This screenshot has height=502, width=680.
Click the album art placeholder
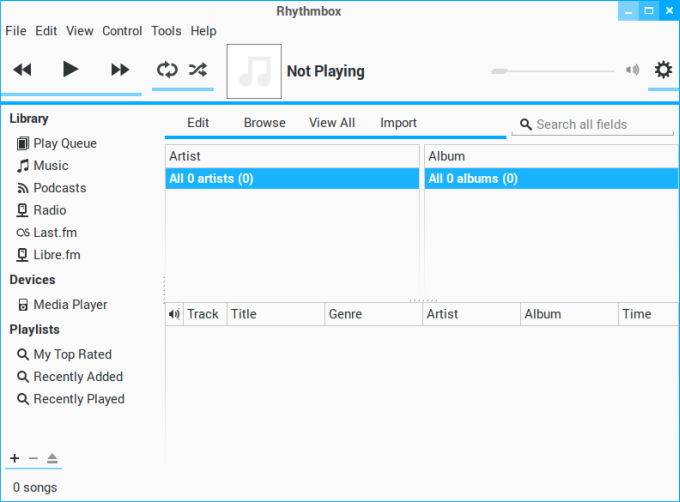[x=254, y=72]
